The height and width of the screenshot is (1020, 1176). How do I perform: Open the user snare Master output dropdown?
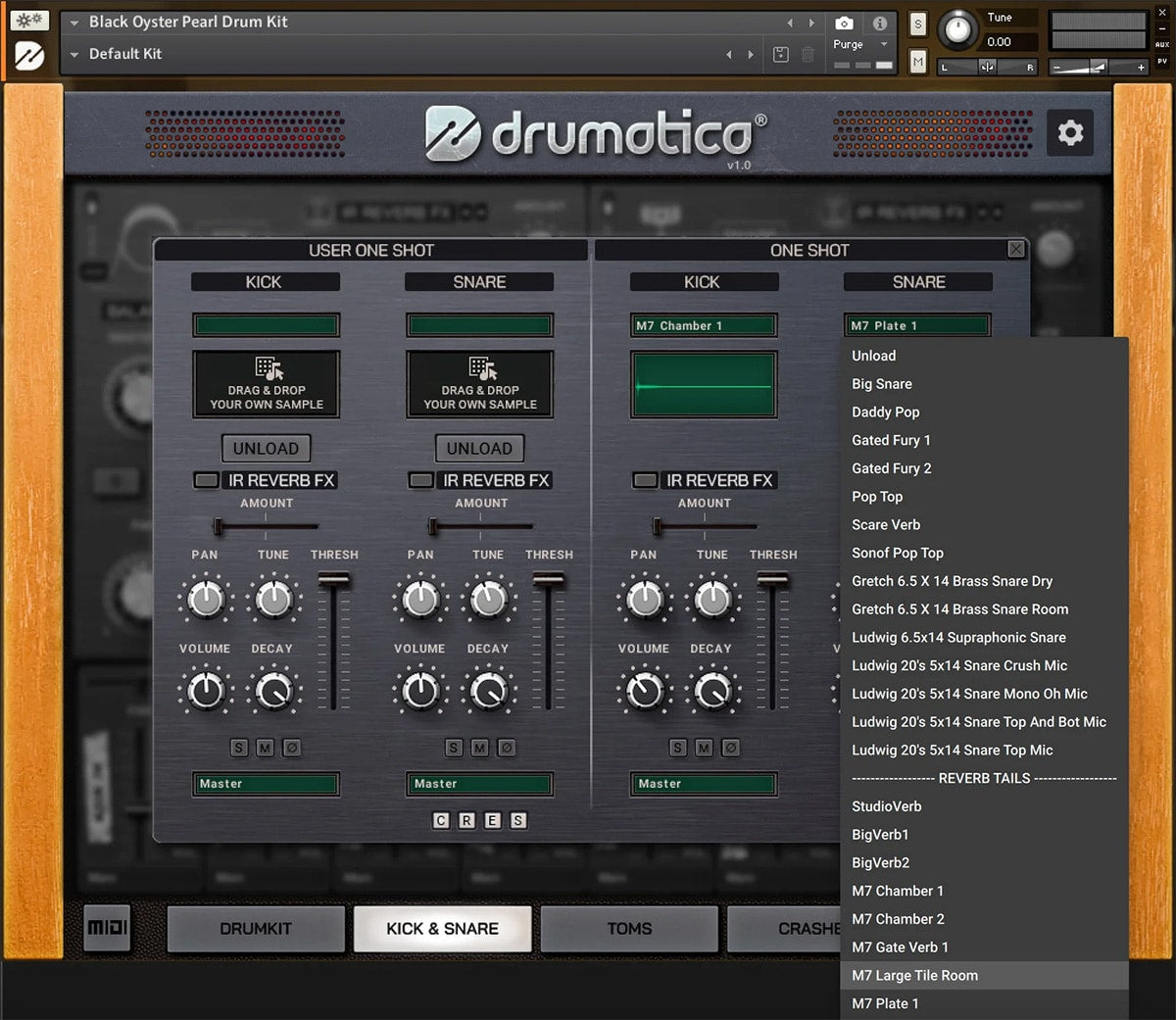coord(480,784)
